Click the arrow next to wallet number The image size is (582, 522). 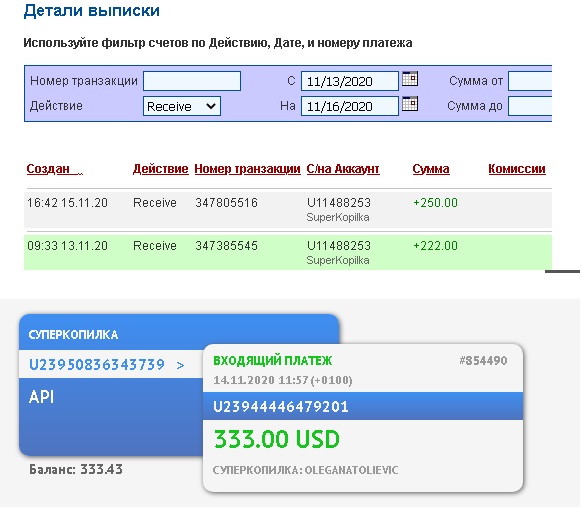180,366
